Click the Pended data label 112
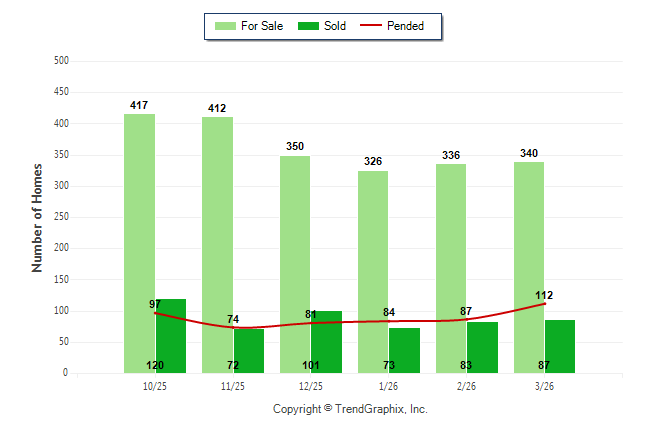Viewport: 646px width, 434px height. (x=544, y=295)
